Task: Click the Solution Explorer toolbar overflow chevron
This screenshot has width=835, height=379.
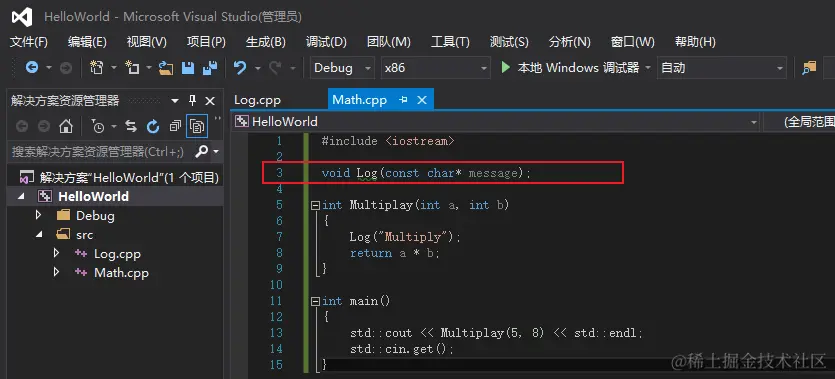Action: (217, 118)
